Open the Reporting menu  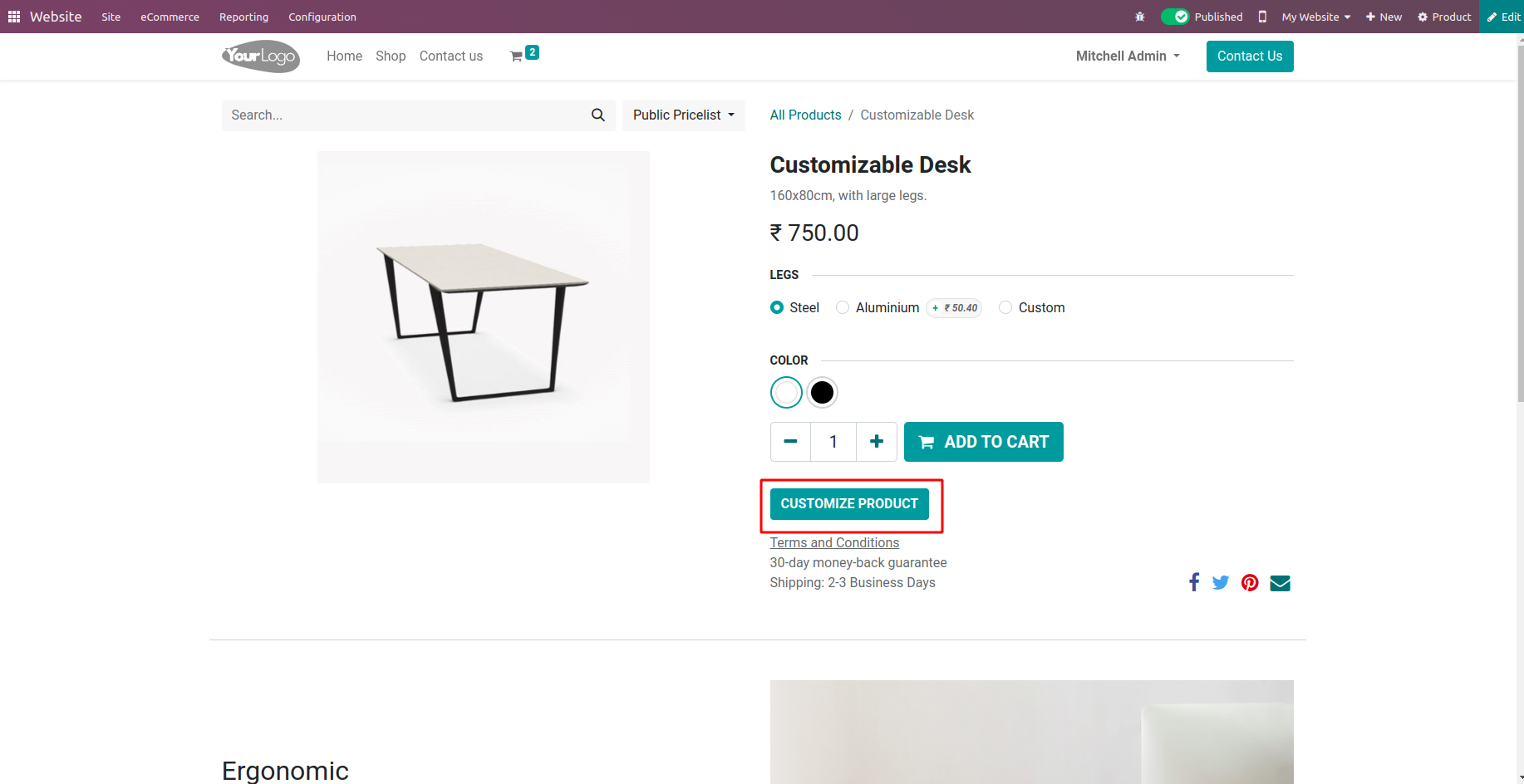(243, 17)
